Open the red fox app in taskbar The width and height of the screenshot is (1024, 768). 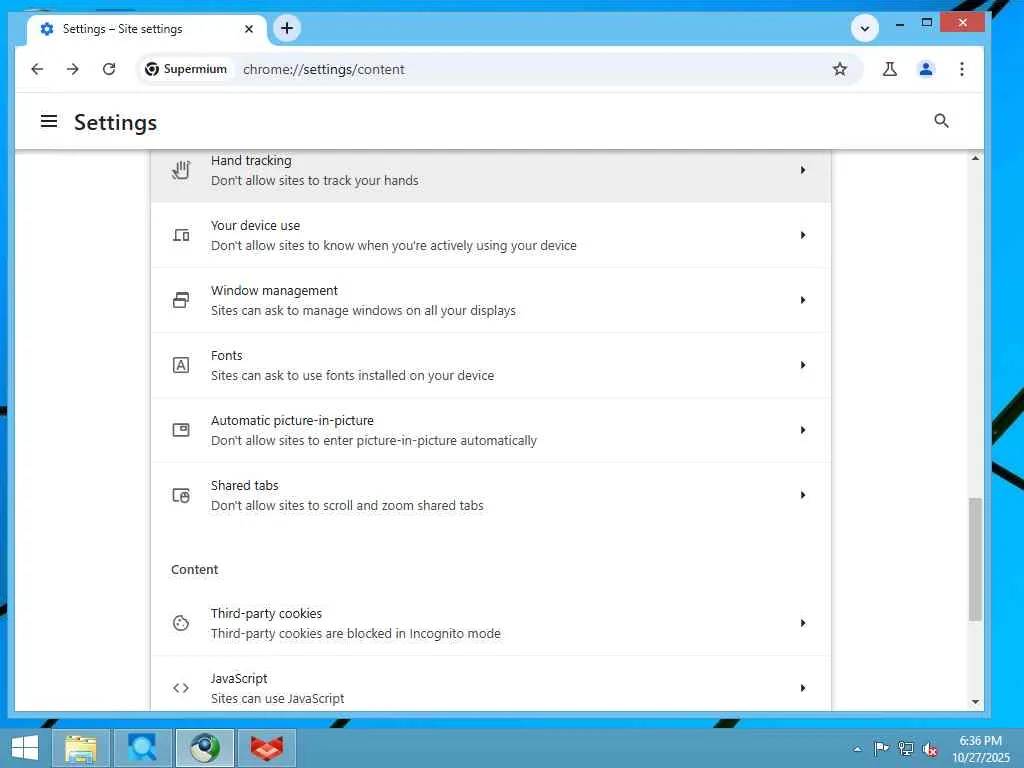pos(266,748)
